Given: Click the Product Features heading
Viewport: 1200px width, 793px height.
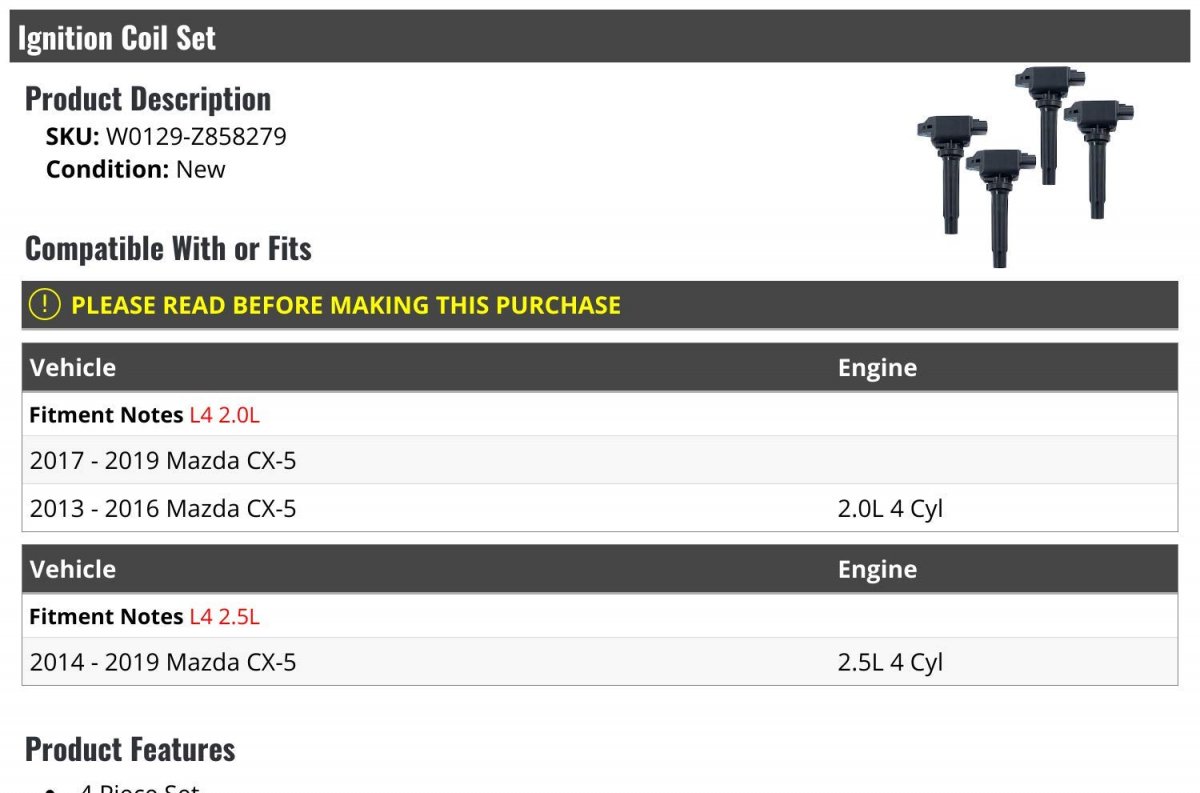Looking at the screenshot, I should coord(130,749).
